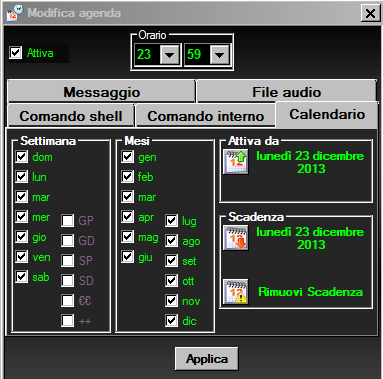Enable the GD checkbox
Viewport: 383px width, 379px height.
point(68,240)
